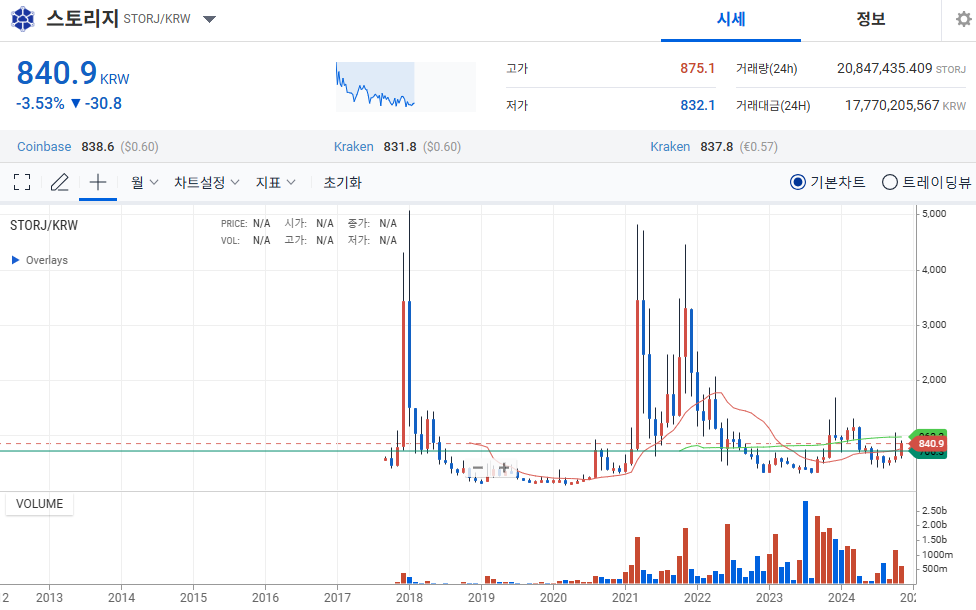
Task: Click the VOLUME panel label
Action: coord(39,504)
